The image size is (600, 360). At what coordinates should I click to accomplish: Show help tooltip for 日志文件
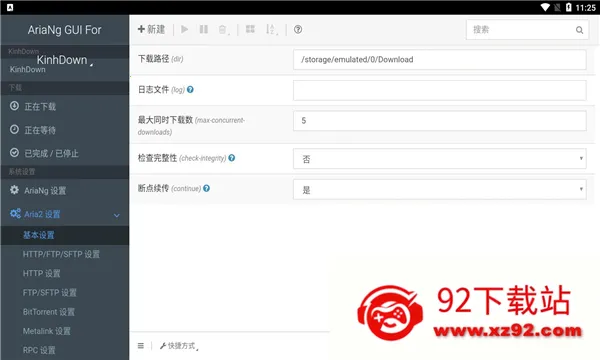(x=190, y=90)
